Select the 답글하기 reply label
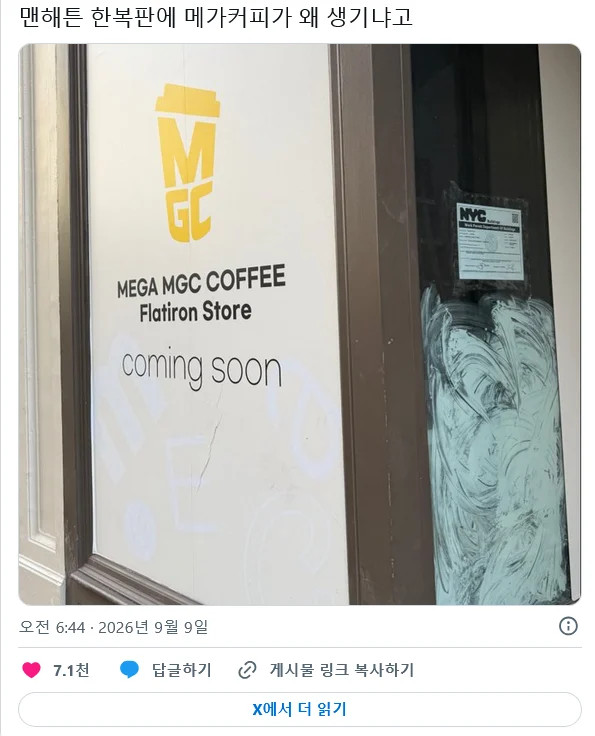The height and width of the screenshot is (736, 595). coord(182,670)
